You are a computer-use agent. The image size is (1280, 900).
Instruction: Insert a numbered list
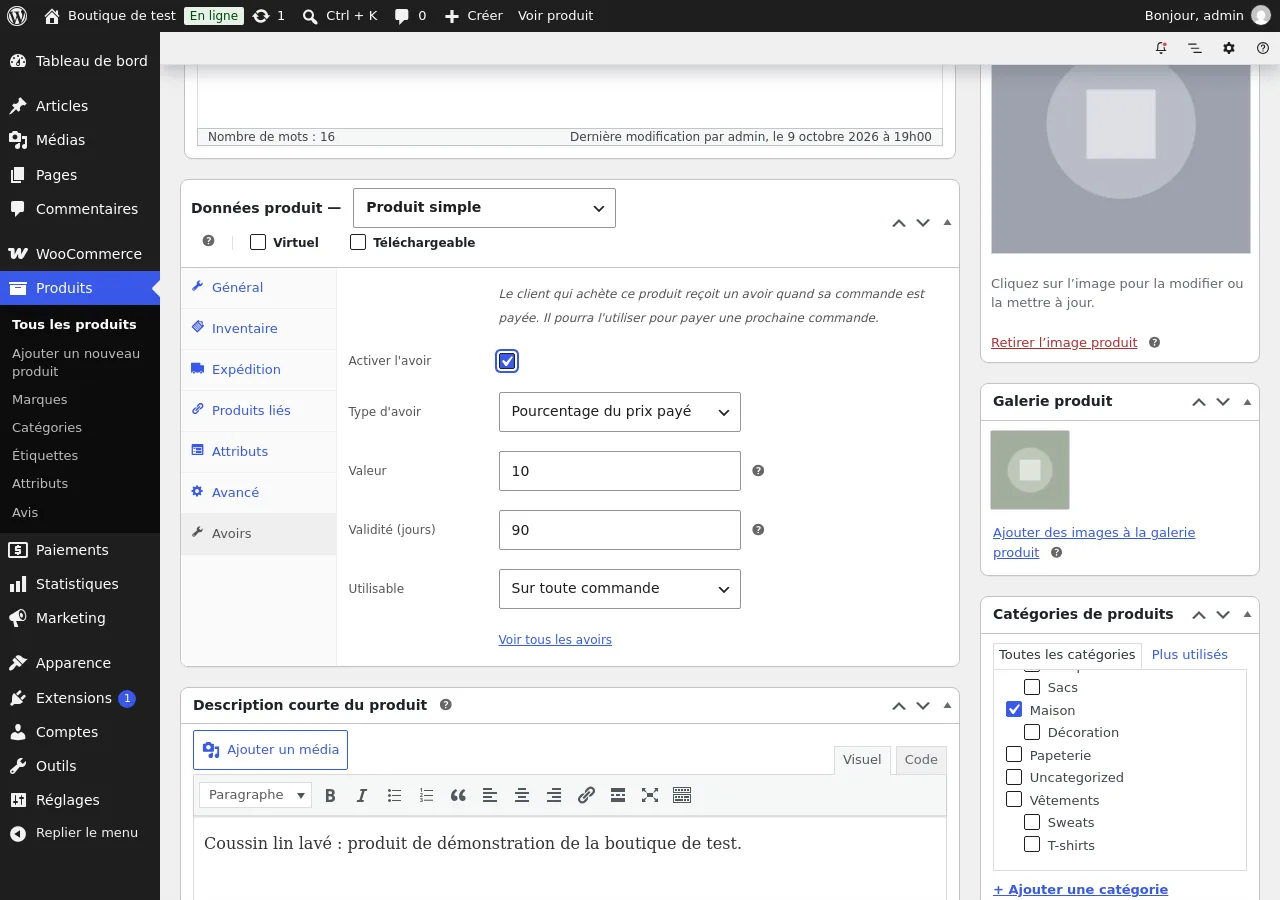point(426,795)
